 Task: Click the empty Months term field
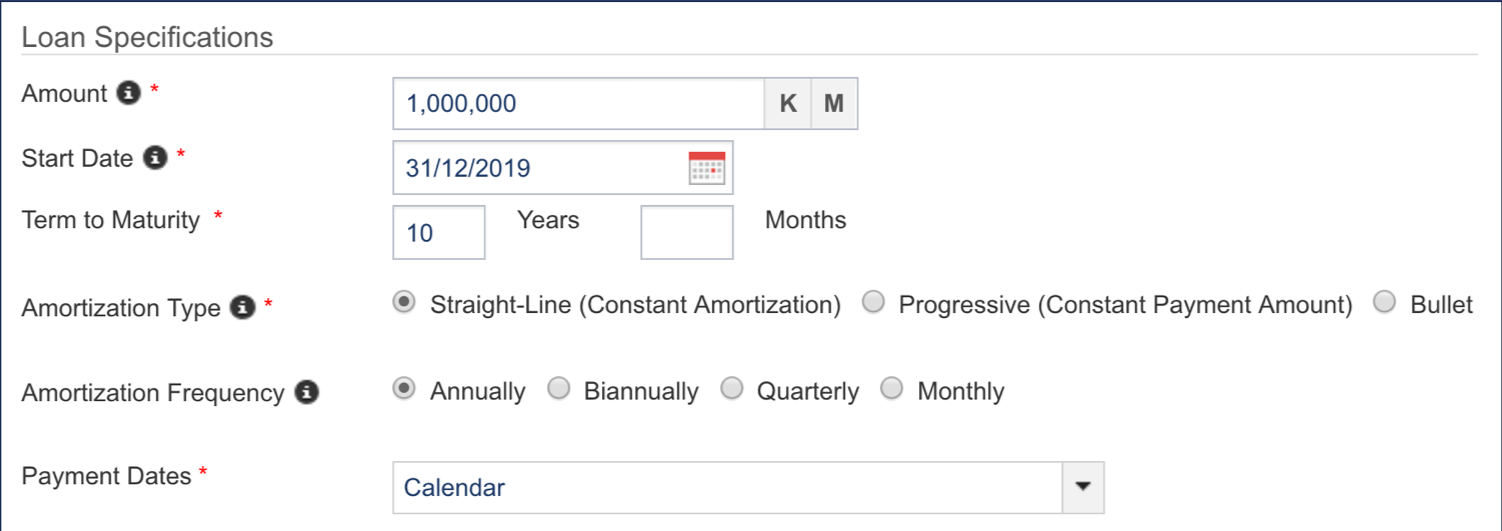(x=686, y=232)
